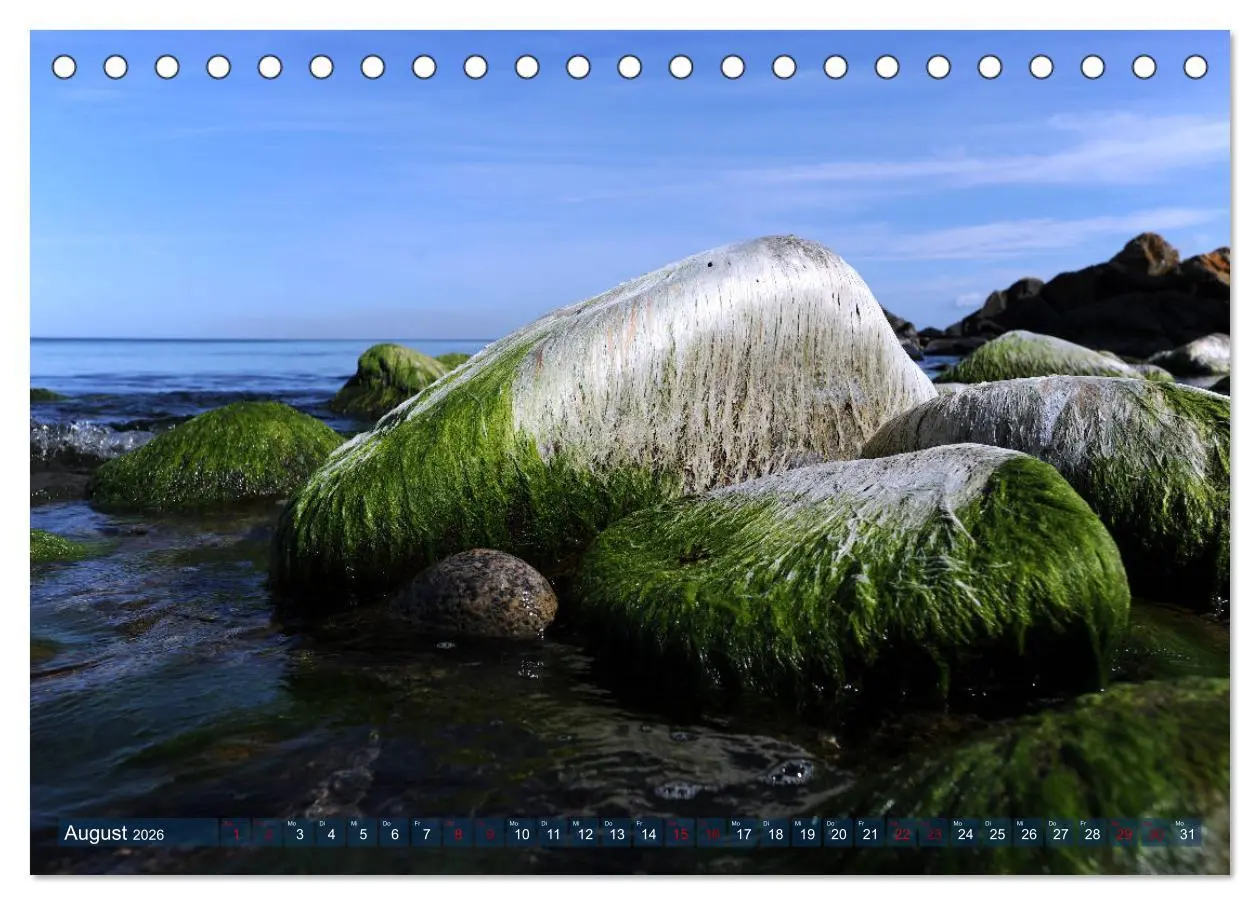Viewport: 1260px width, 905px height.
Task: Select day 19 in the calendar strip
Action: (807, 833)
